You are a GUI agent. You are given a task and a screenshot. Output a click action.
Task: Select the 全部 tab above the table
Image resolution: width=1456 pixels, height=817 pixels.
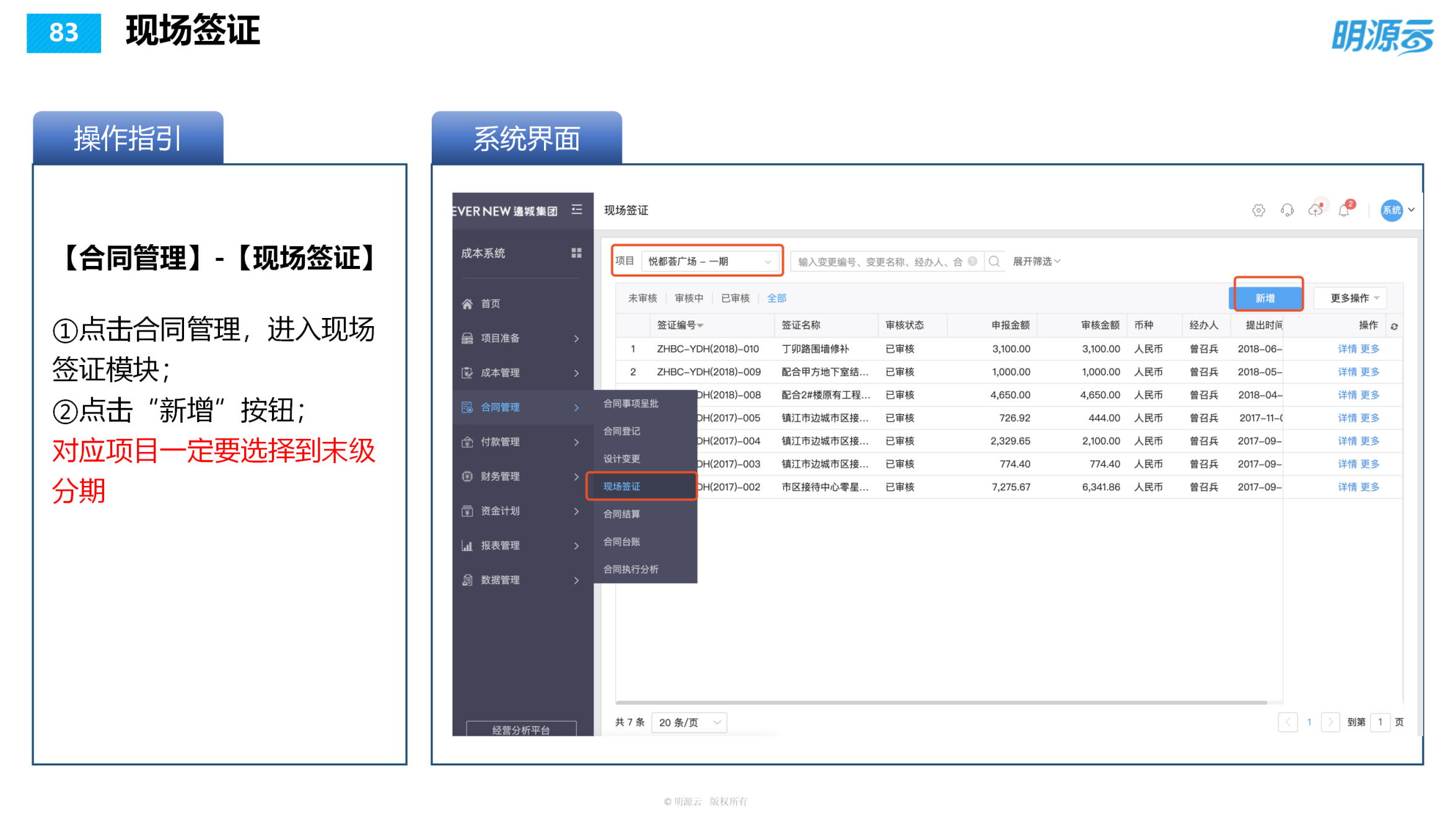point(776,298)
